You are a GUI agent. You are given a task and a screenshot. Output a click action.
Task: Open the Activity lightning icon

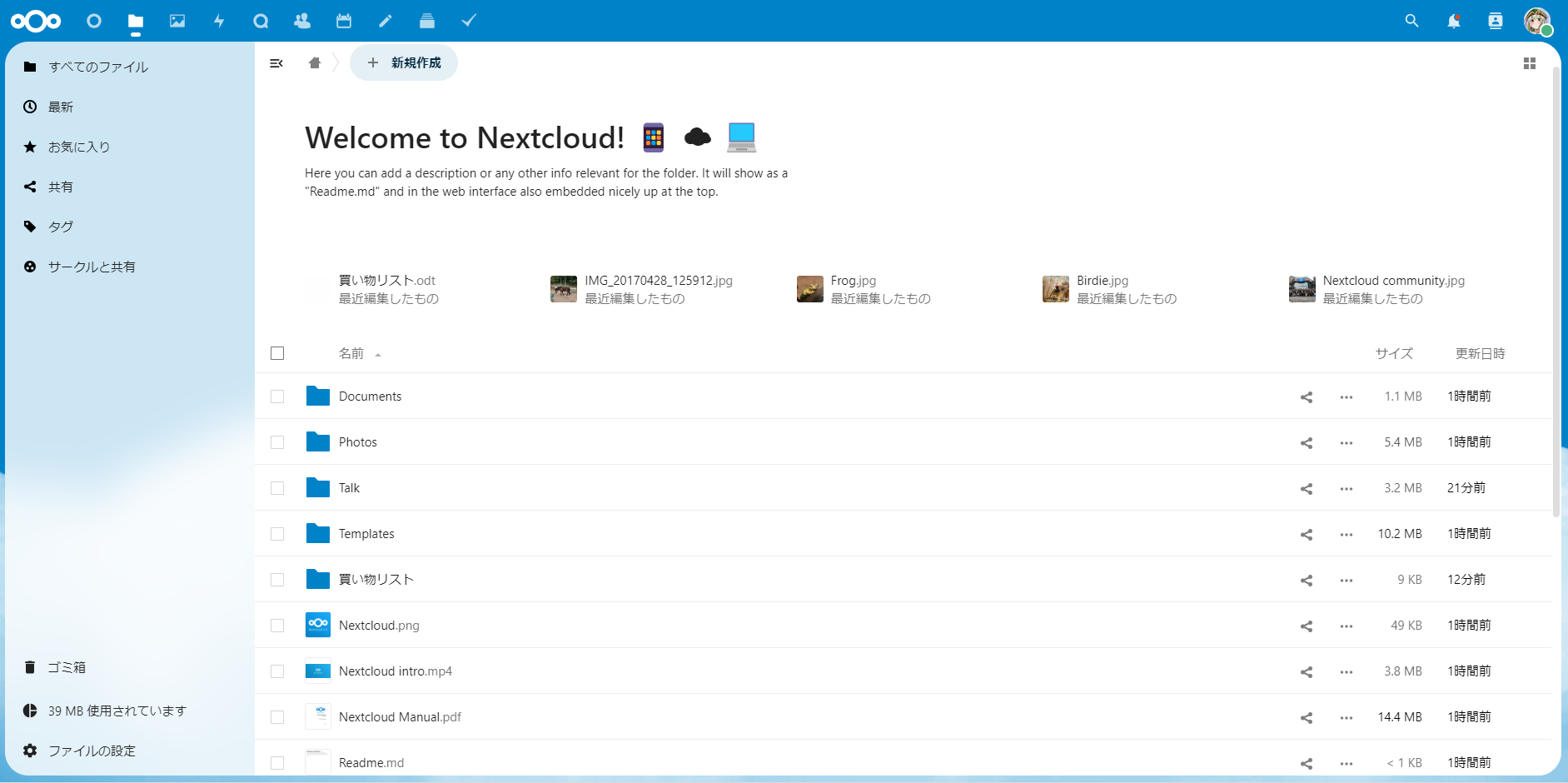click(x=219, y=21)
